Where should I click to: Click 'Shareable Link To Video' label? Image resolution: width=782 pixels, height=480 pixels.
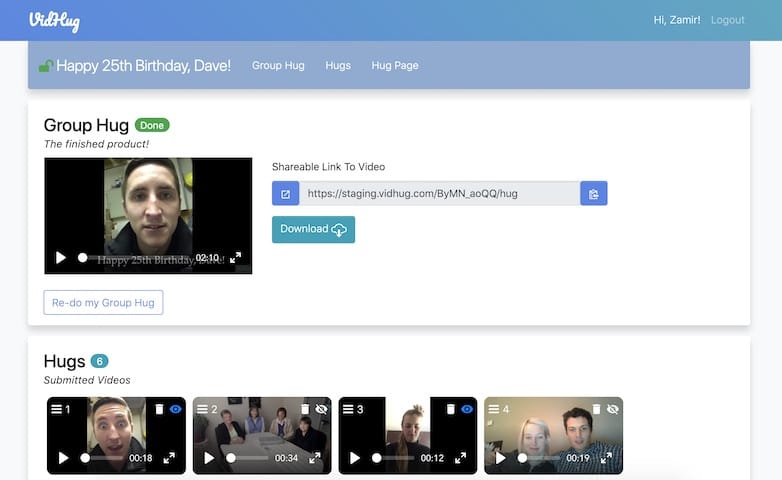coord(329,167)
